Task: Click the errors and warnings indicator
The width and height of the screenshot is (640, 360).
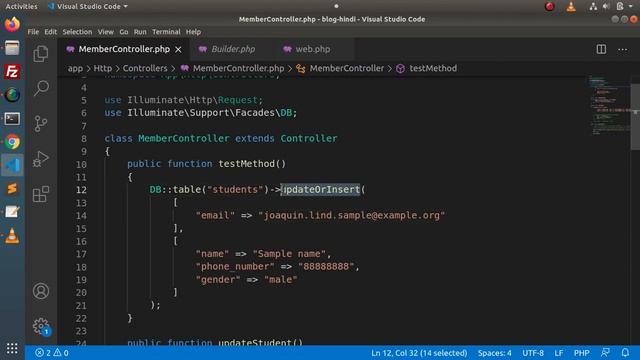Action: click(x=52, y=353)
